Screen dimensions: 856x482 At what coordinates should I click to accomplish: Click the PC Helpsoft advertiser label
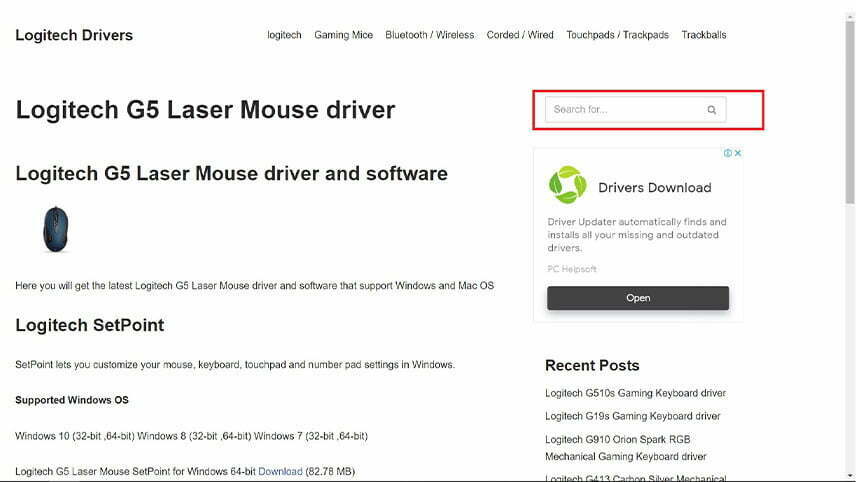pos(572,269)
